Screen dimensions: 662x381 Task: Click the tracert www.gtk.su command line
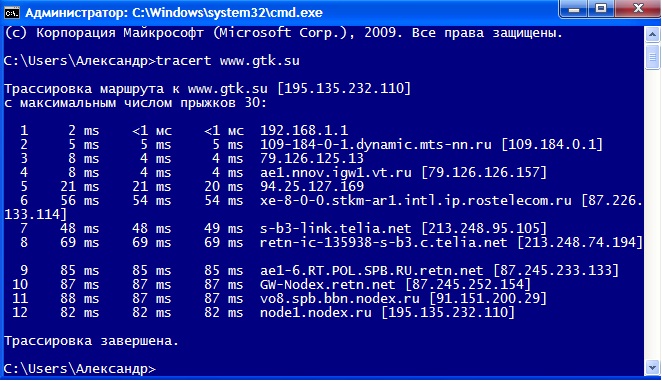pyautogui.click(x=152, y=61)
